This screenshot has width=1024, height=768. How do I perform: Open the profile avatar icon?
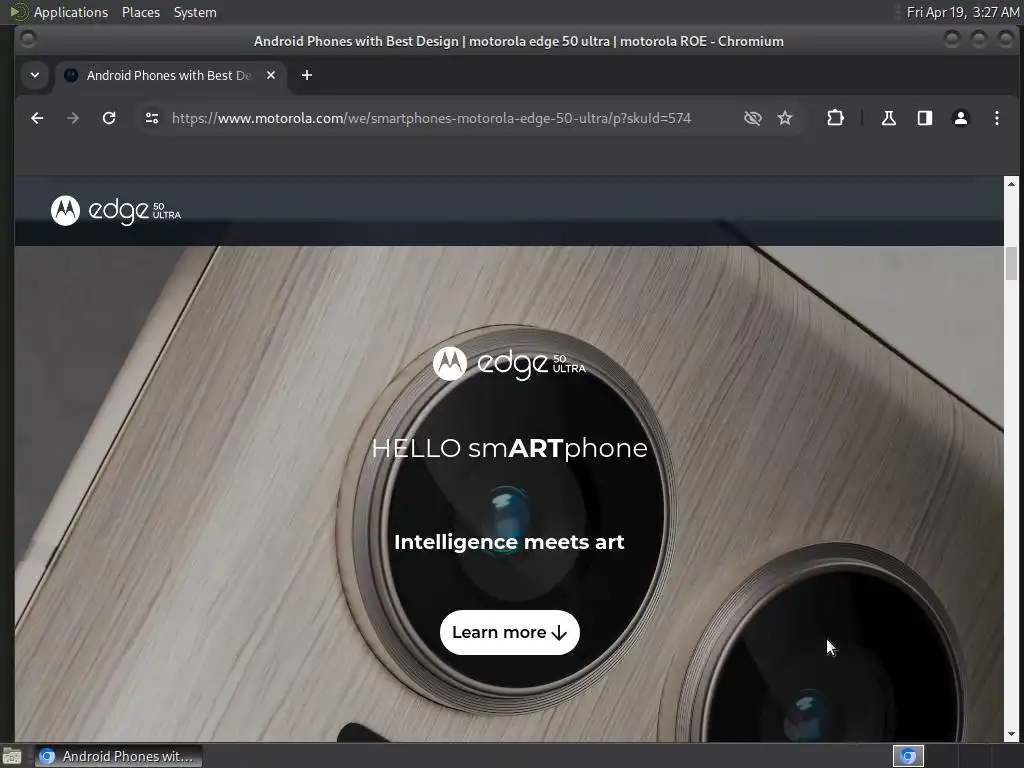click(961, 118)
